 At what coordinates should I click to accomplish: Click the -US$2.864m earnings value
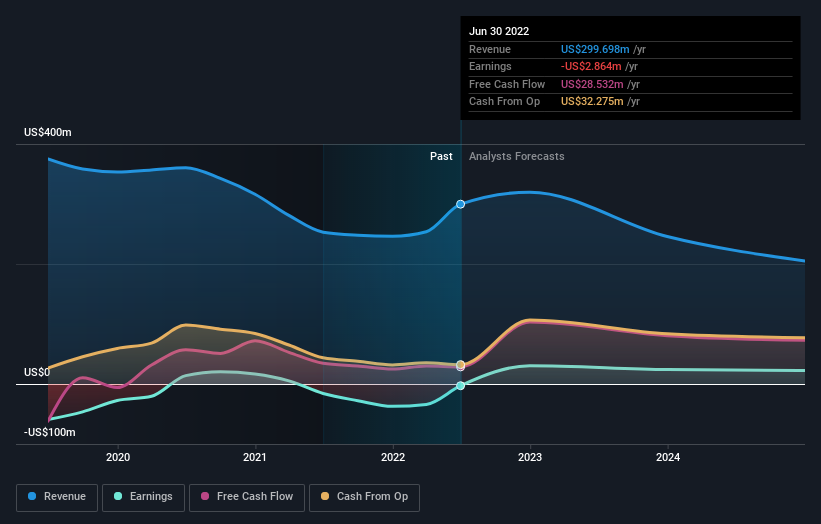click(591, 66)
